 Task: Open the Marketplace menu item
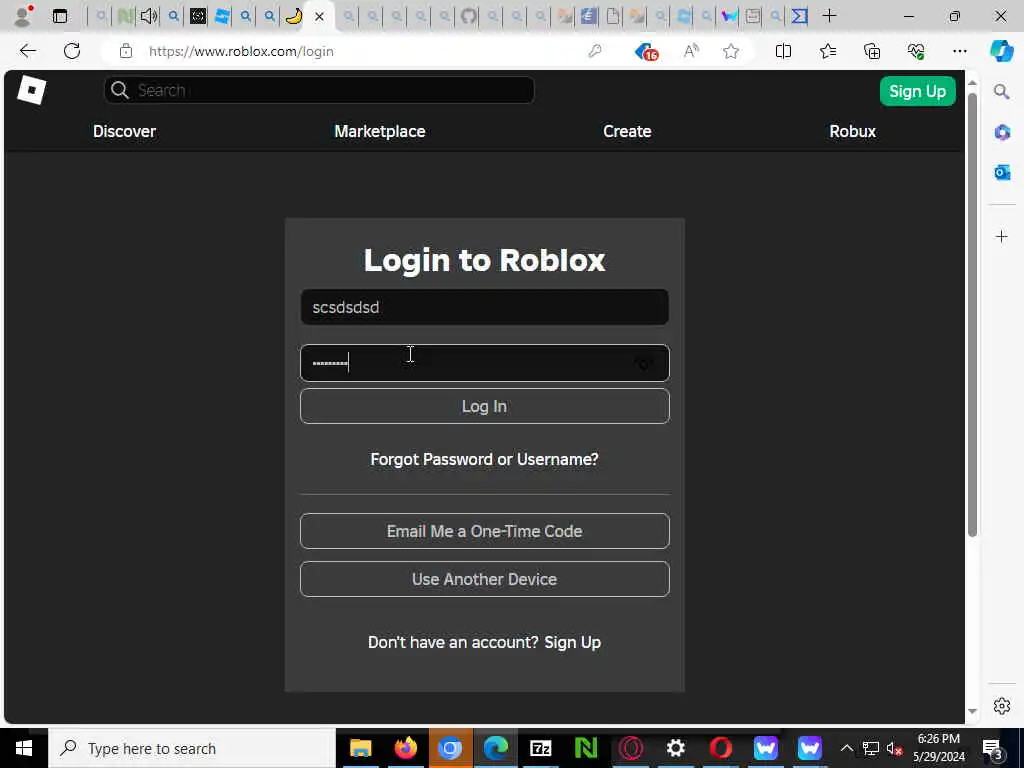point(379,131)
